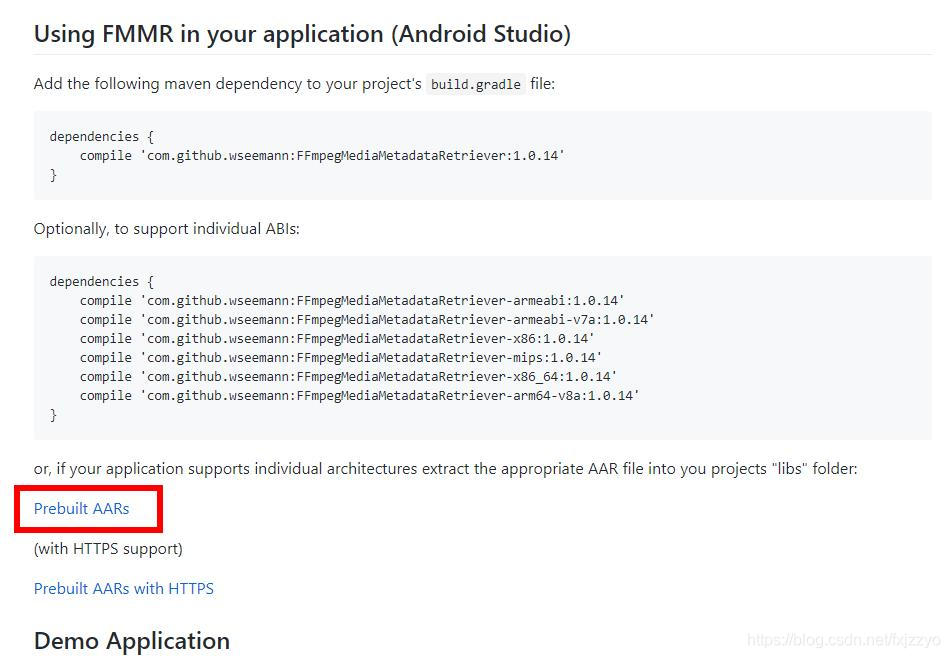This screenshot has width=950, height=658.
Task: Click the FFmpegMediaMetadataRetriever-armeabi:1.0.14 line
Action: 352,301
